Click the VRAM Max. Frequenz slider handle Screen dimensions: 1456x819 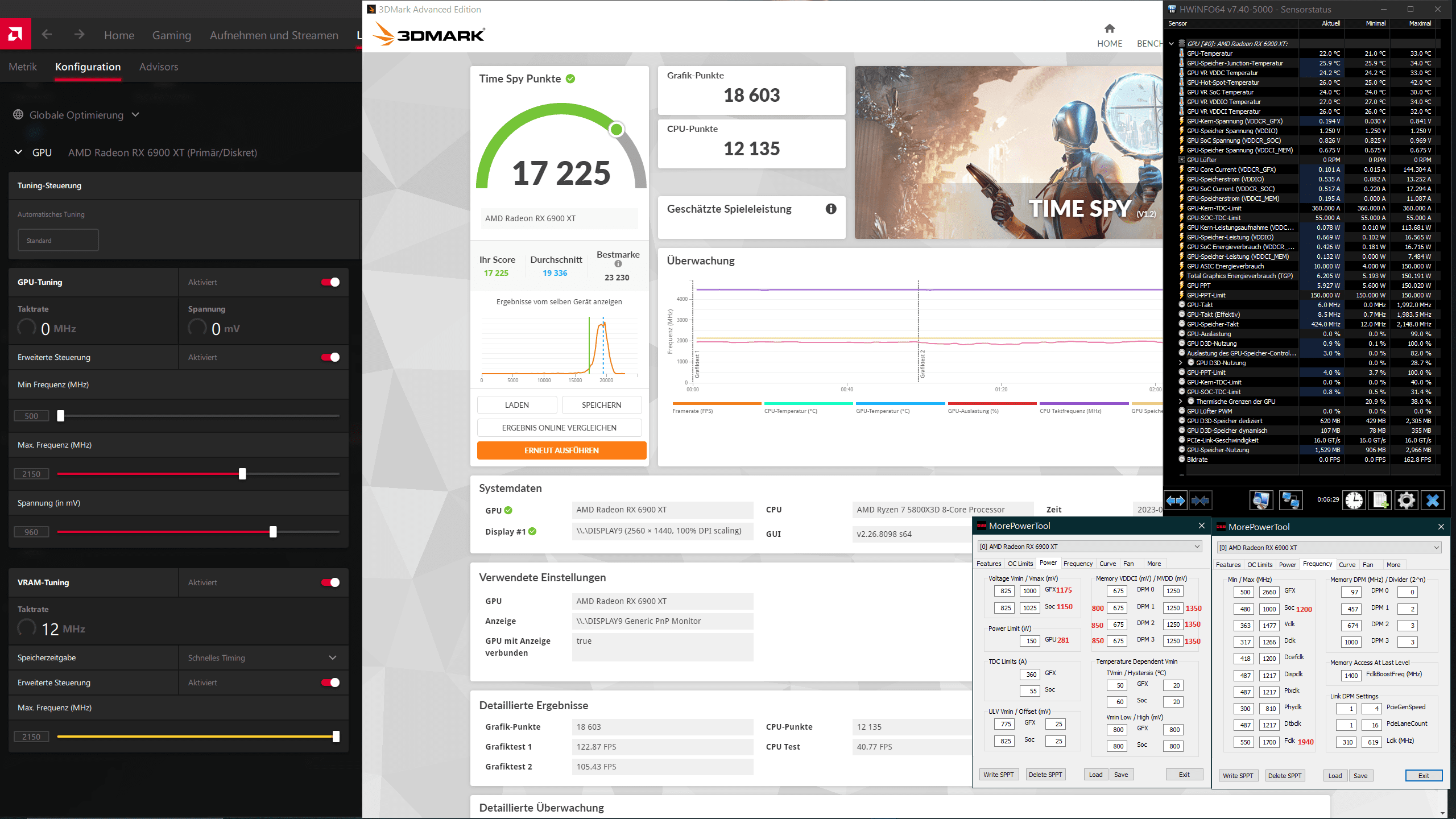click(x=336, y=737)
